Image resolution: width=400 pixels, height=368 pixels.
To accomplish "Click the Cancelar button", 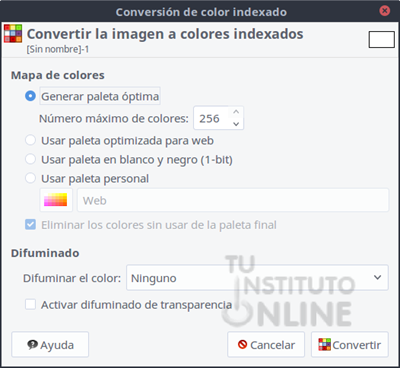I will (x=266, y=345).
